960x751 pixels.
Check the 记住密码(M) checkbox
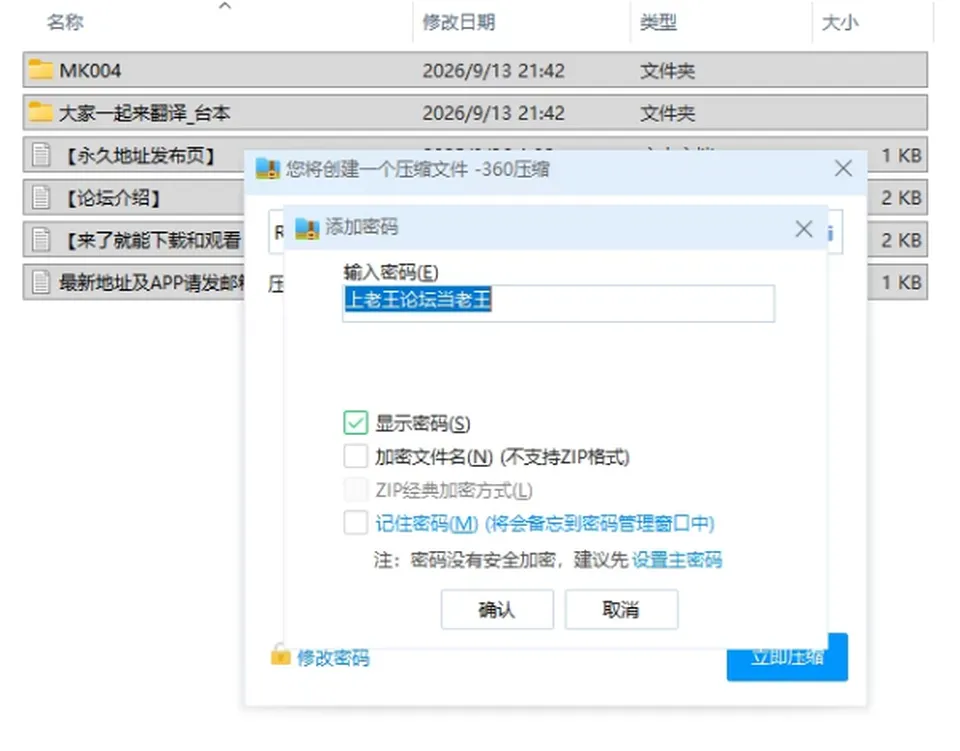(x=356, y=523)
